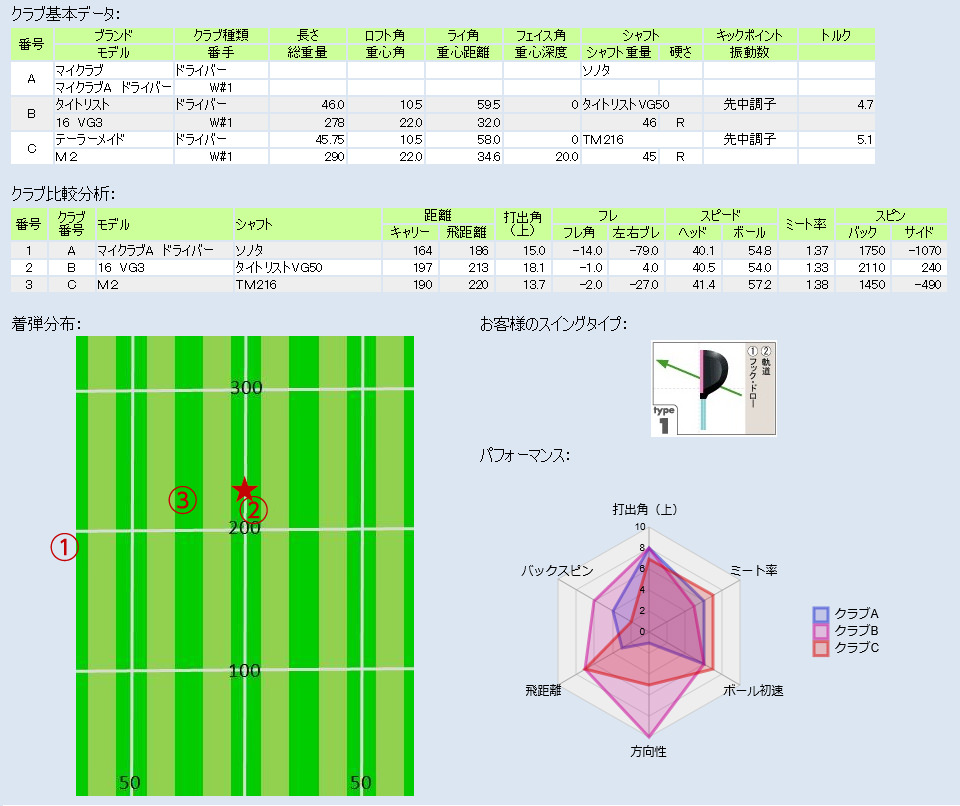Click the 飛距離 column header in comparison table
Screen dimensions: 960x806
click(x=467, y=232)
